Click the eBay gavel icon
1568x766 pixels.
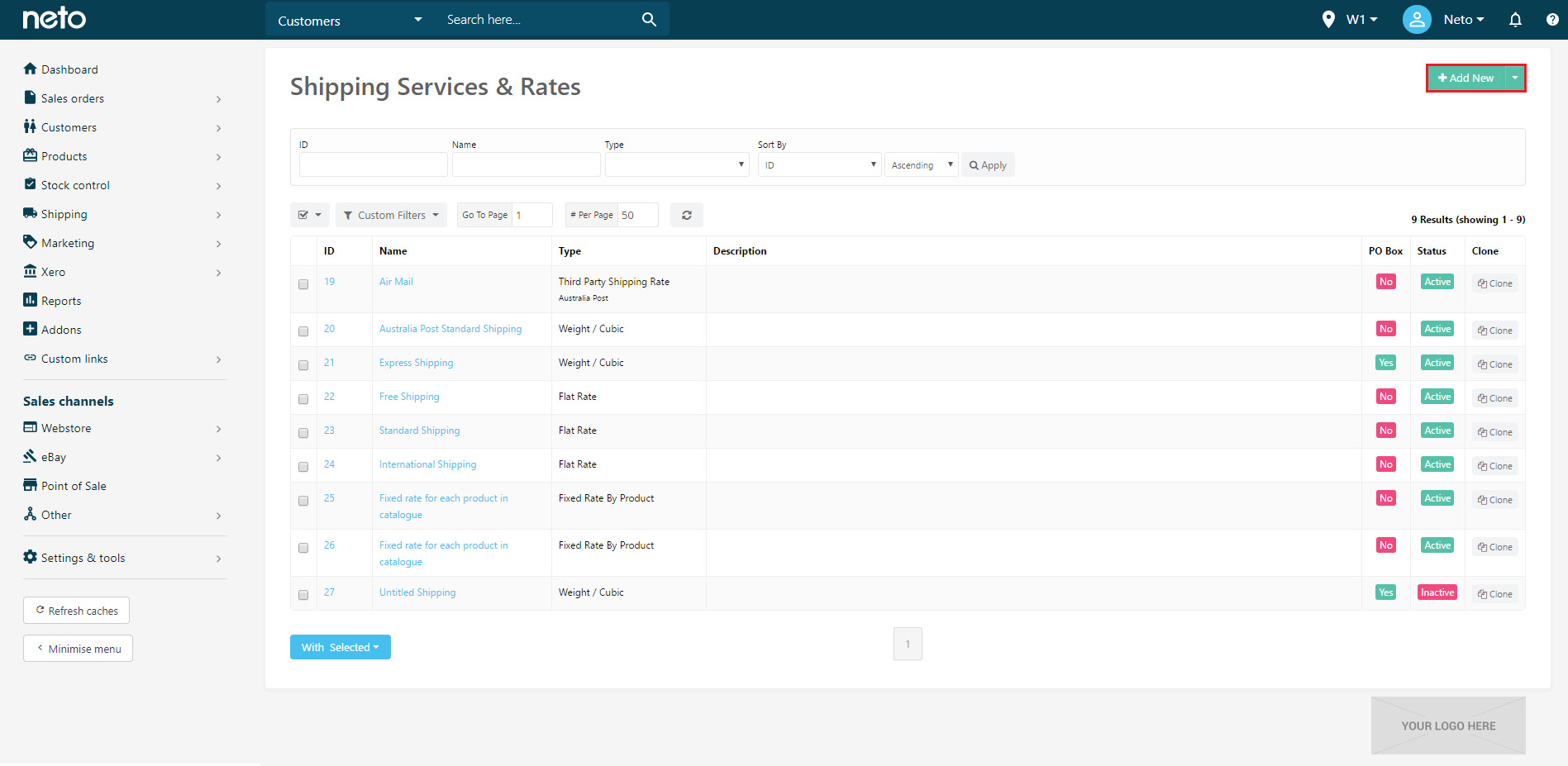[31, 456]
